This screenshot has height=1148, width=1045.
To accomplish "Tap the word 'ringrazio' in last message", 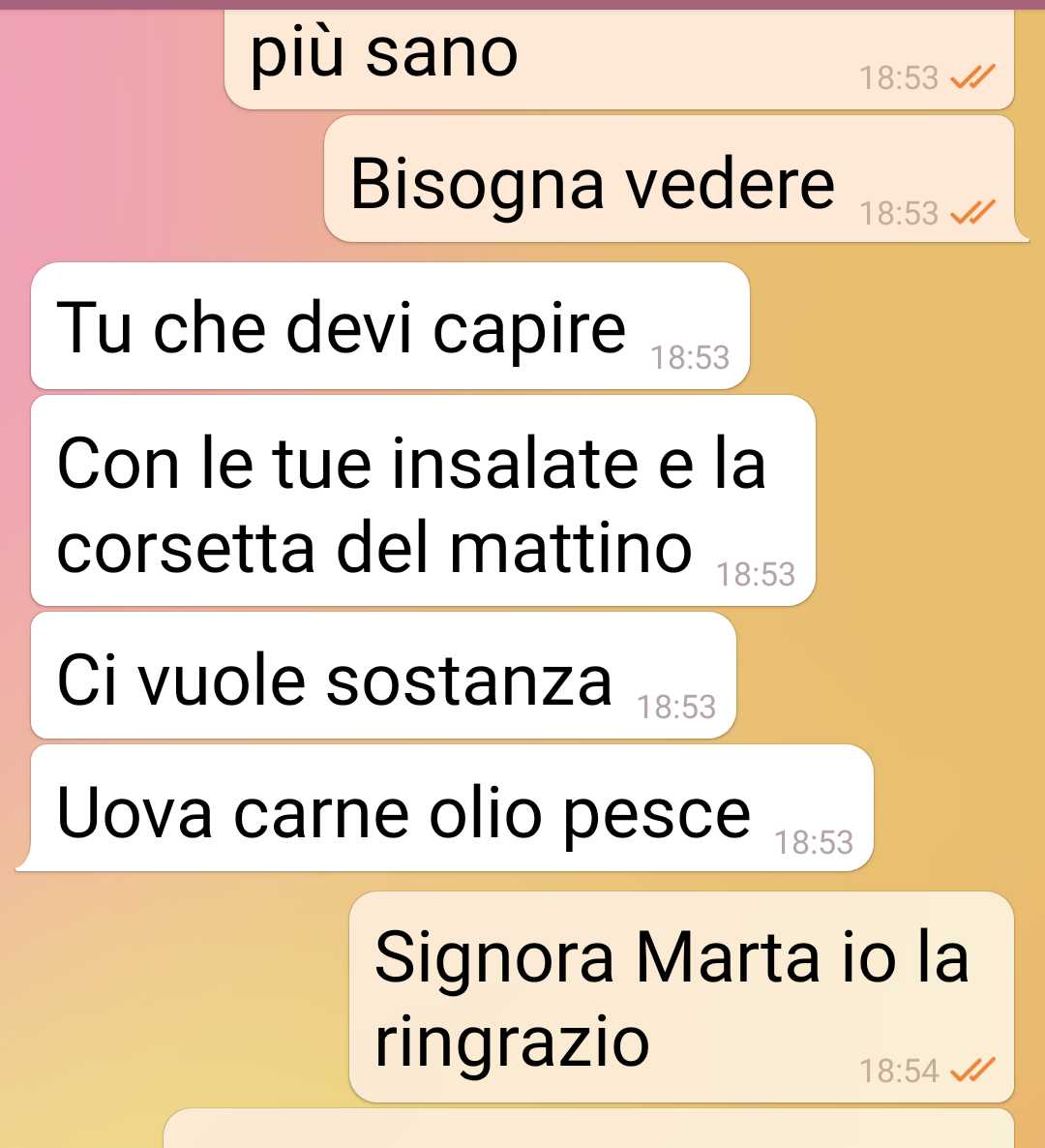I will click(512, 1042).
